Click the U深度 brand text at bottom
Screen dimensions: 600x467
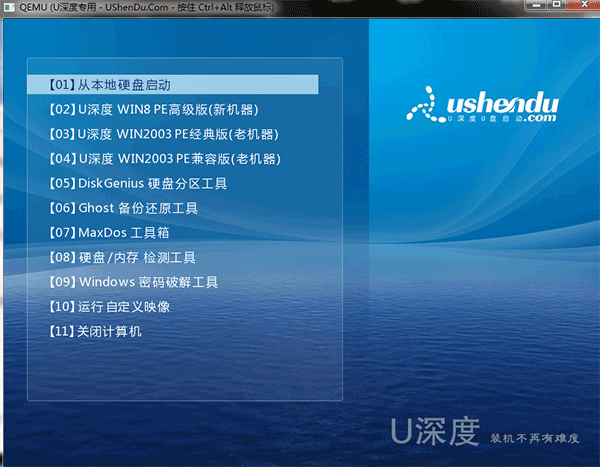coord(434,431)
